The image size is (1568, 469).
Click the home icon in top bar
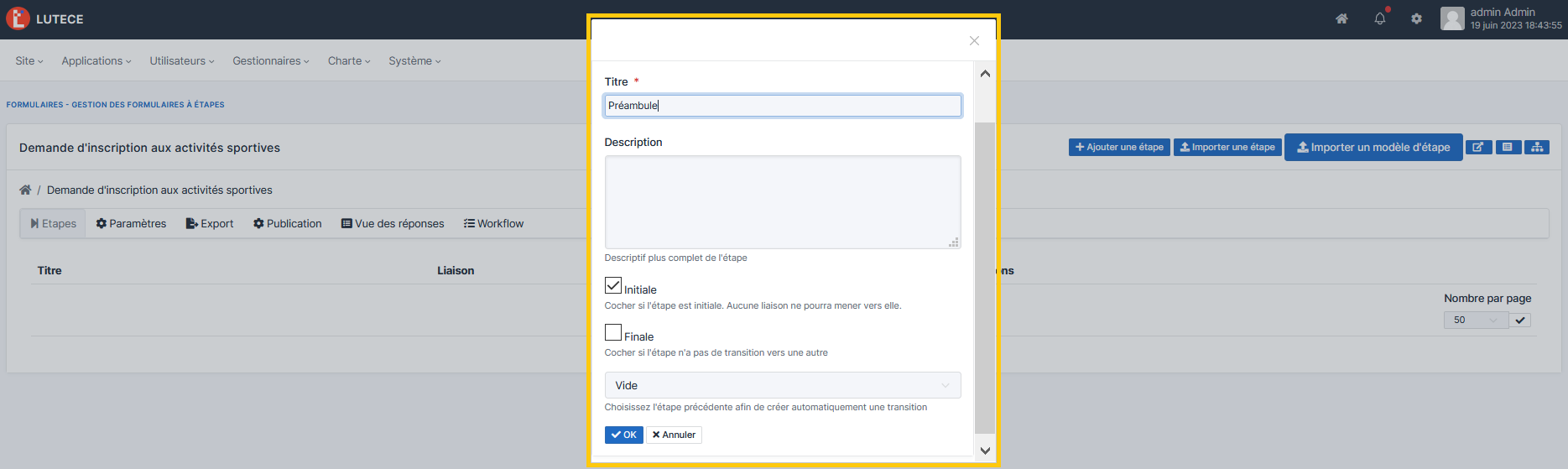(x=1341, y=18)
